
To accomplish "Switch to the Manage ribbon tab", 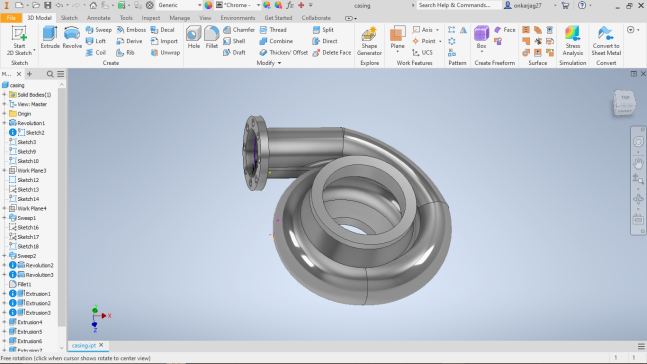I will click(x=179, y=18).
